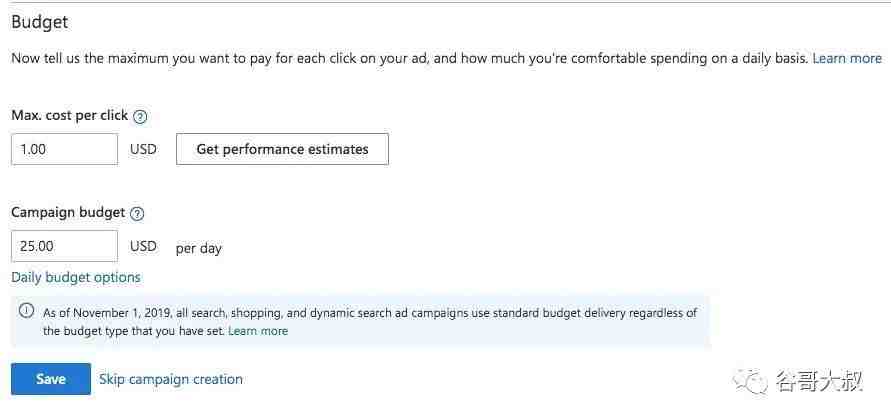Click the 谷哥大叔 watermark text
Screen dimensions: 891x420
pyautogui.click(x=819, y=380)
